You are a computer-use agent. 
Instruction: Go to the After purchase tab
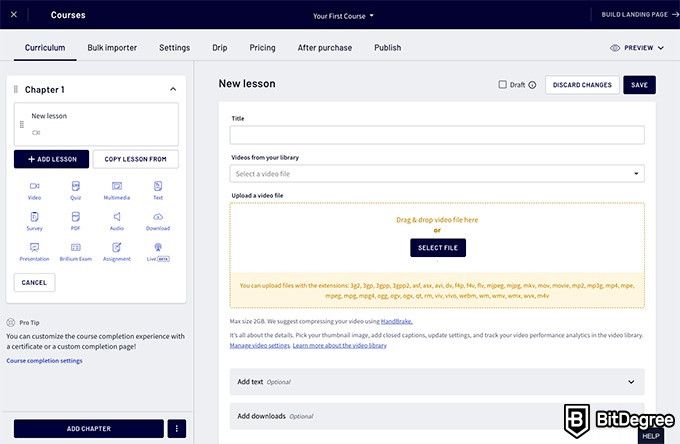tap(324, 48)
